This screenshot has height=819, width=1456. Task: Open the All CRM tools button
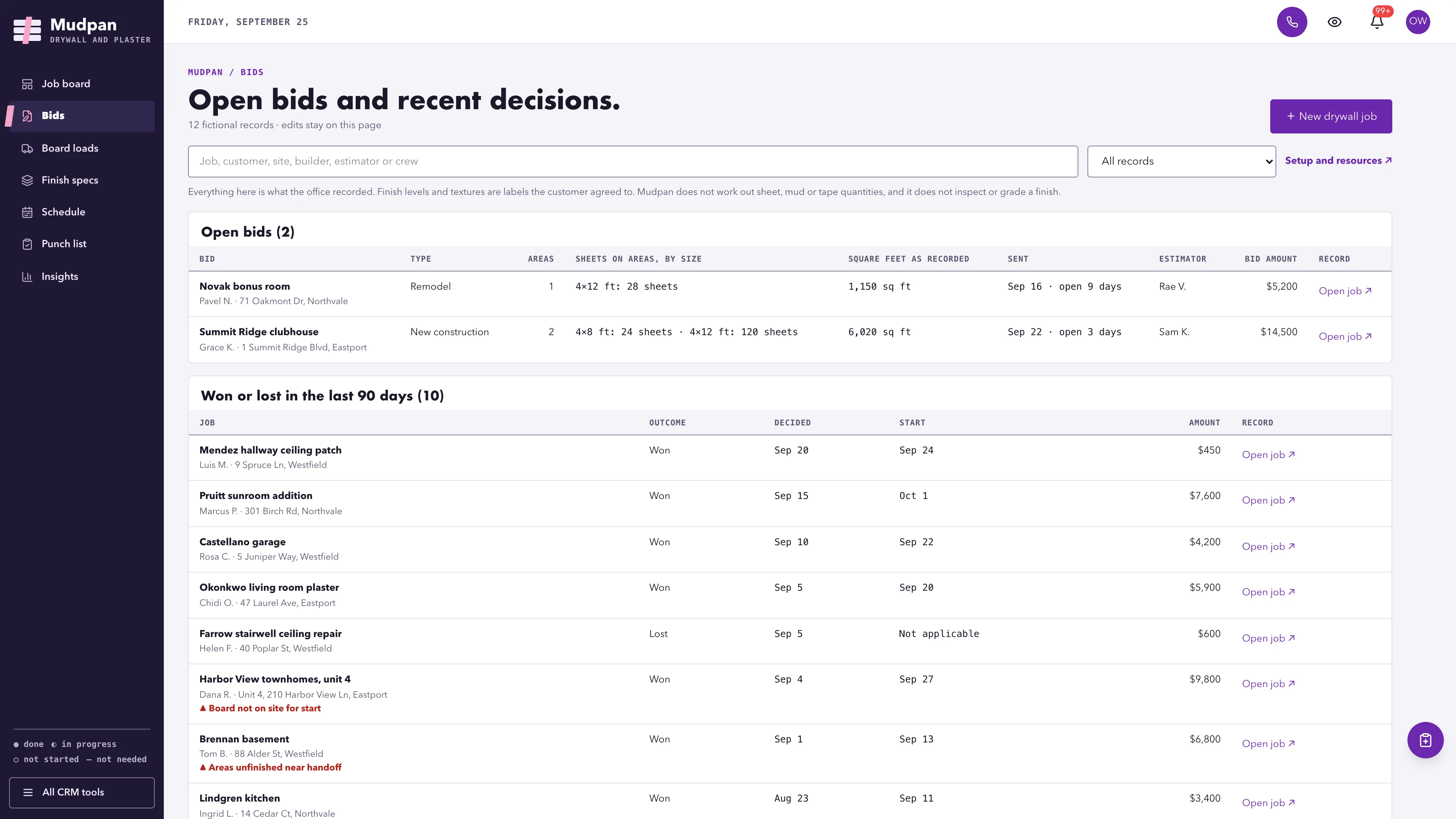point(82,792)
